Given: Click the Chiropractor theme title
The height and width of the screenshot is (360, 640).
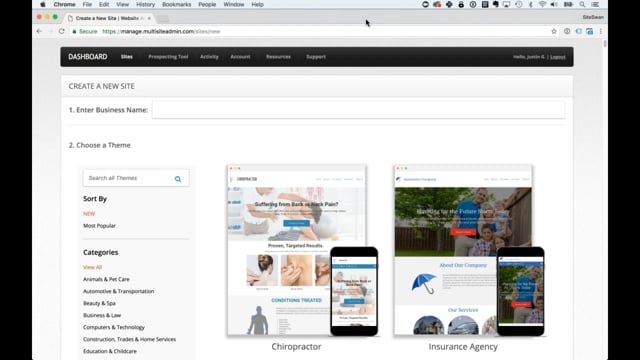Looking at the screenshot, I should click(x=296, y=347).
